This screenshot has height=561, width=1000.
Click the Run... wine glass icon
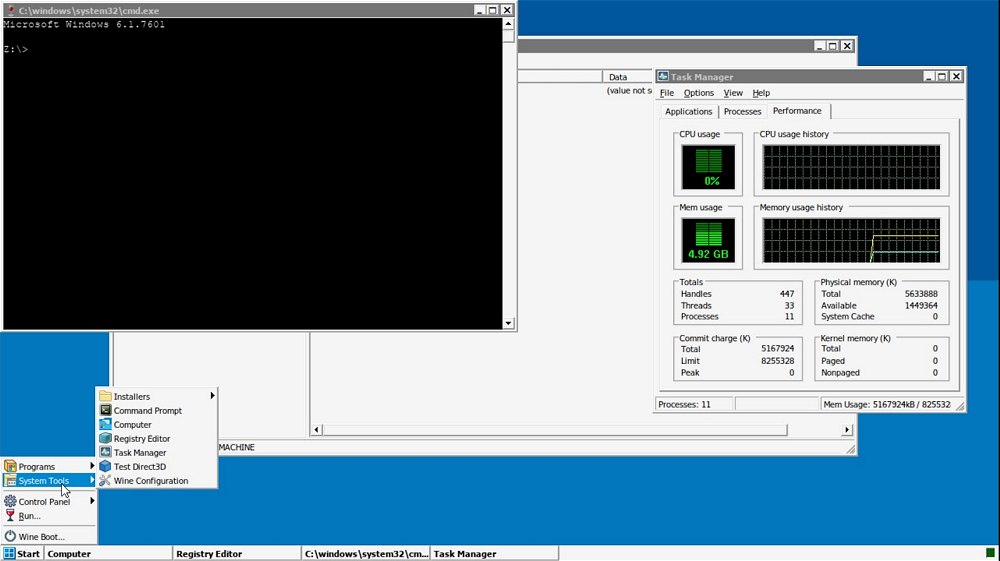point(11,516)
